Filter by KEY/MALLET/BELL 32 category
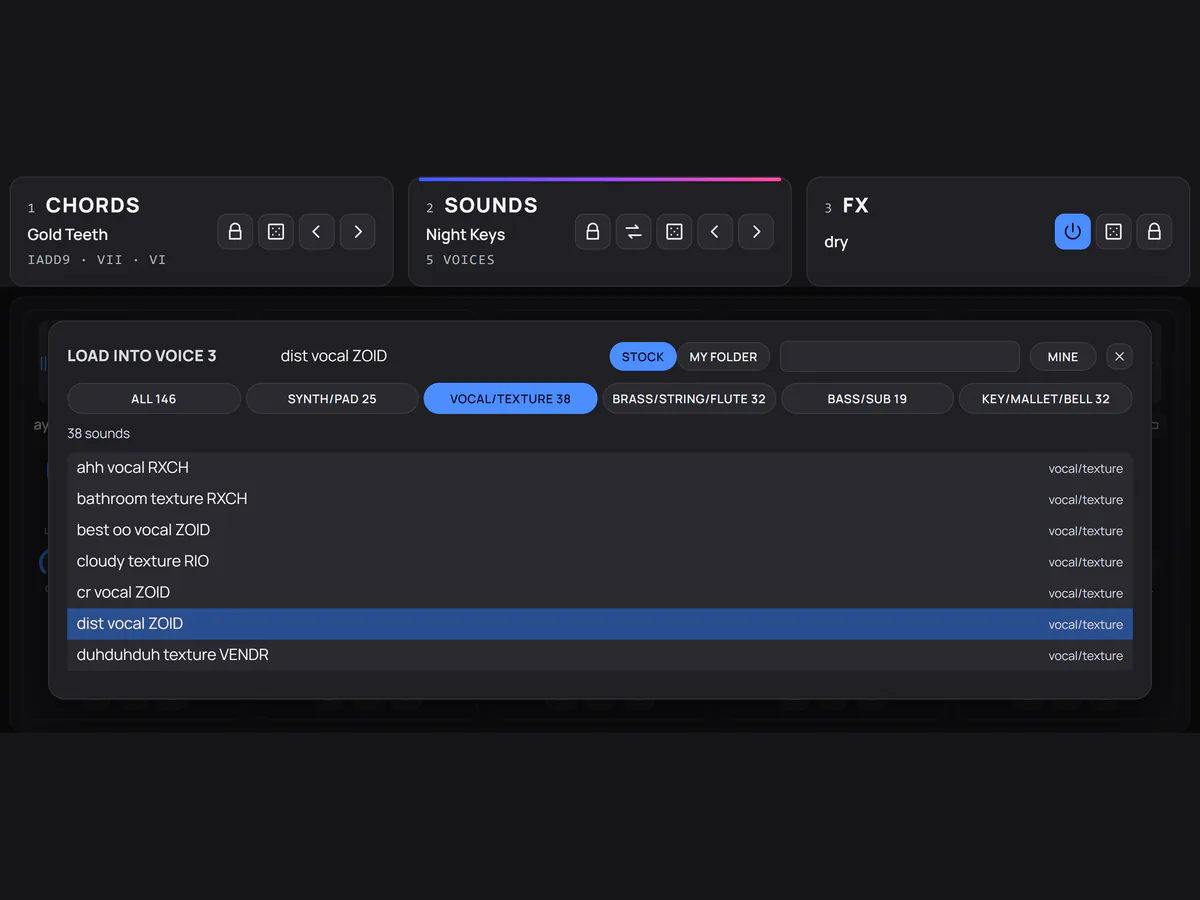The height and width of the screenshot is (900, 1200). [1046, 399]
